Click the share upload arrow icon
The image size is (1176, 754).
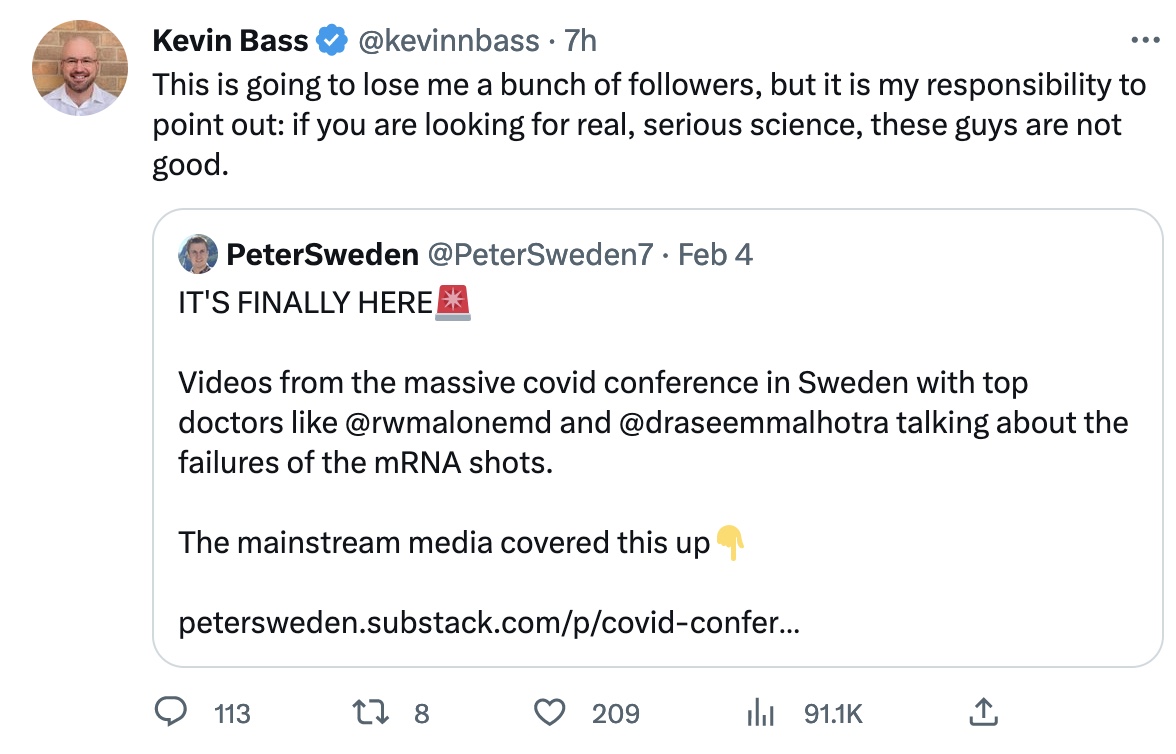pos(983,712)
